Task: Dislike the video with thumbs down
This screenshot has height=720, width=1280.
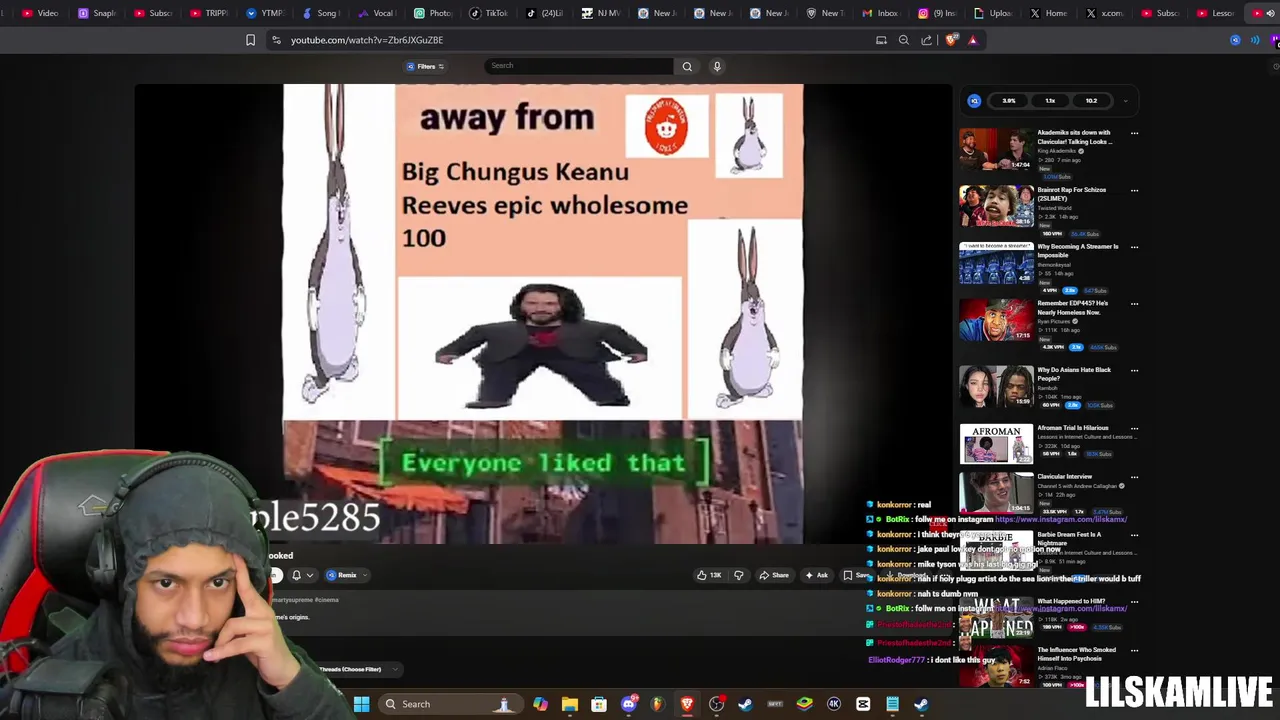Action: (739, 575)
